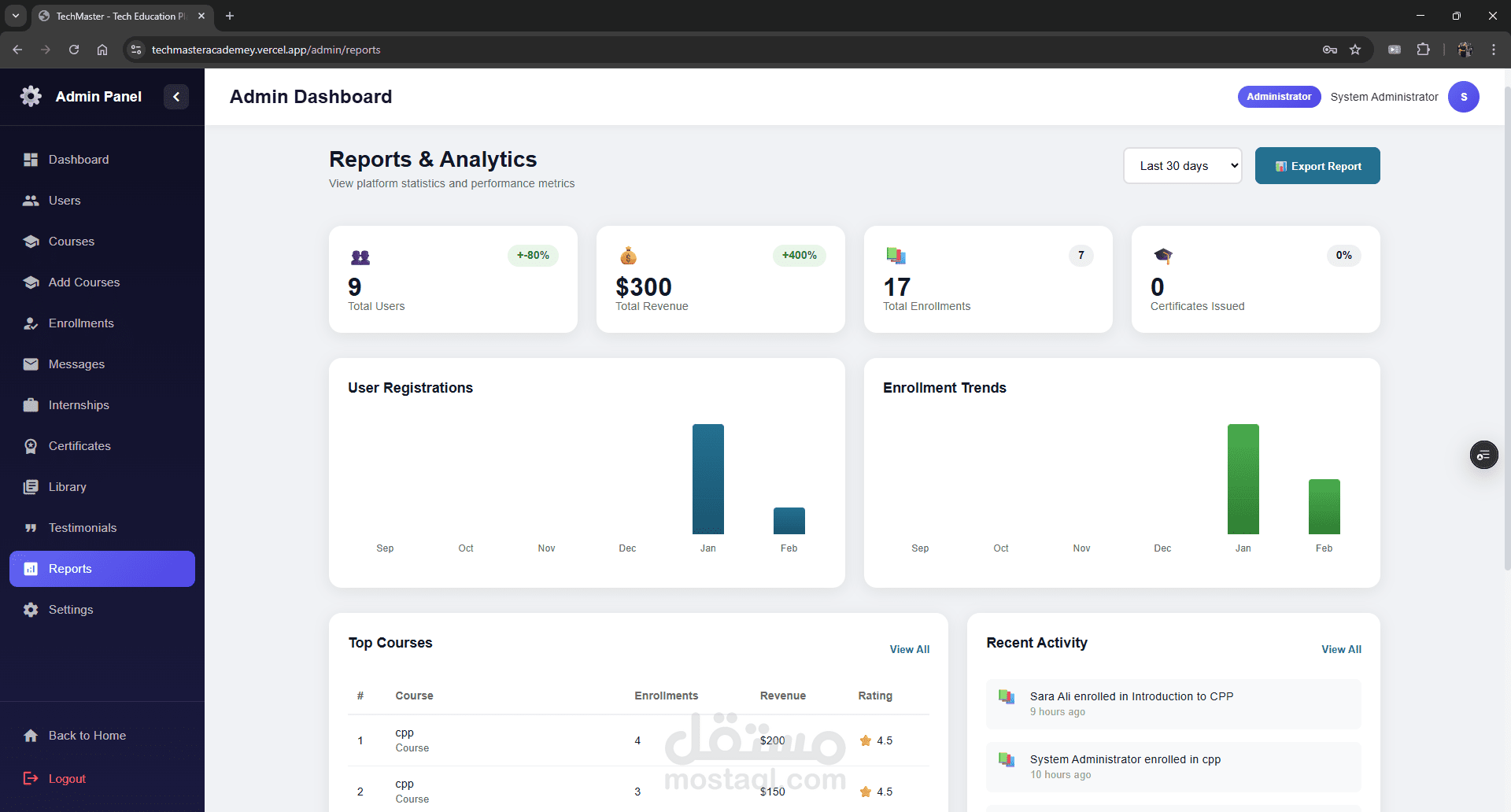Open the Courses graduation cap icon
This screenshot has width=1511, height=812.
(31, 242)
